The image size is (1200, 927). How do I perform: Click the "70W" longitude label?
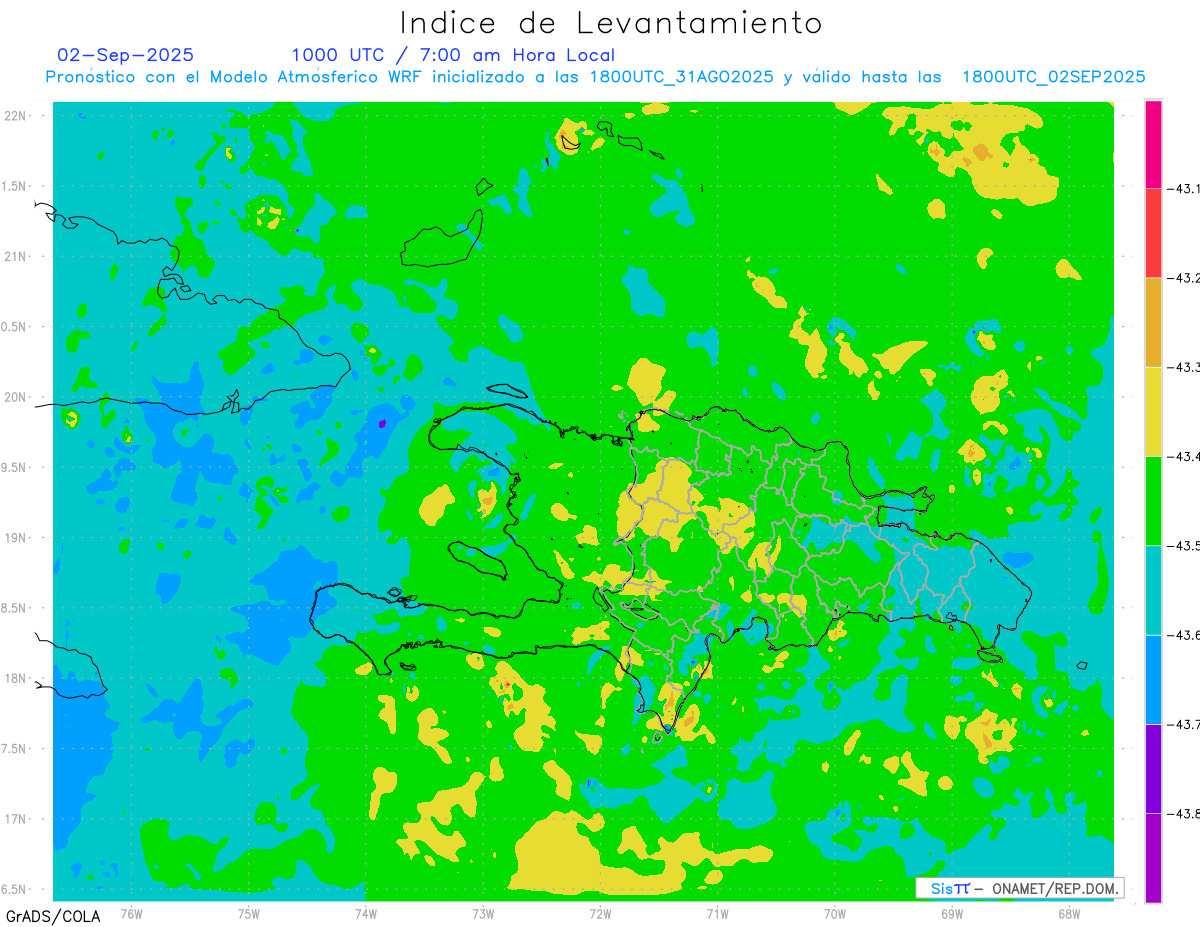coord(834,913)
